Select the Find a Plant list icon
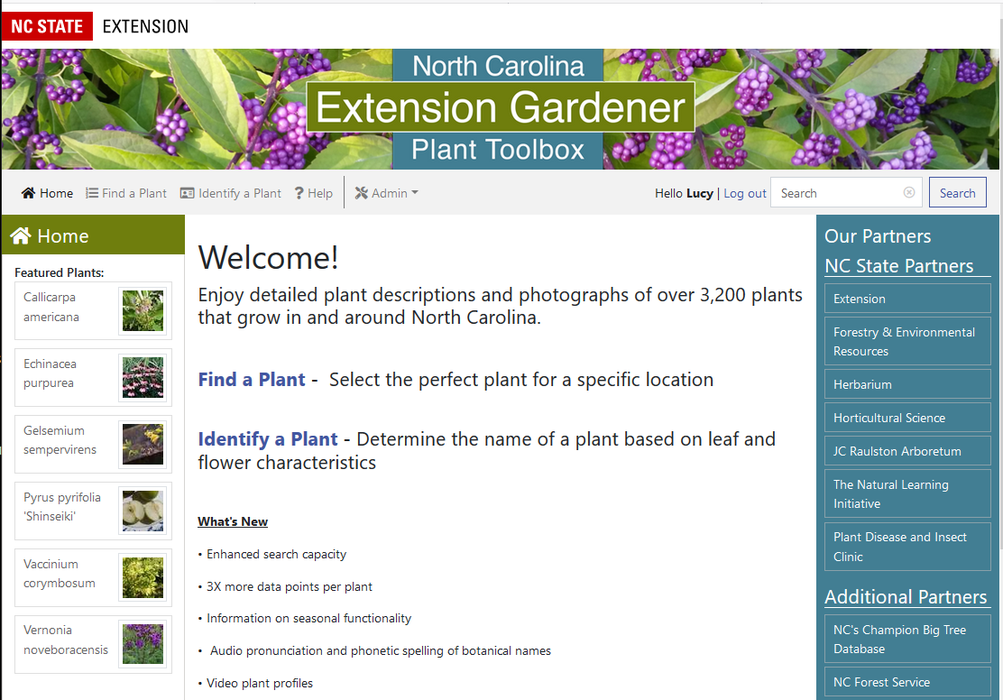The width and height of the screenshot is (1003, 700). tap(91, 193)
